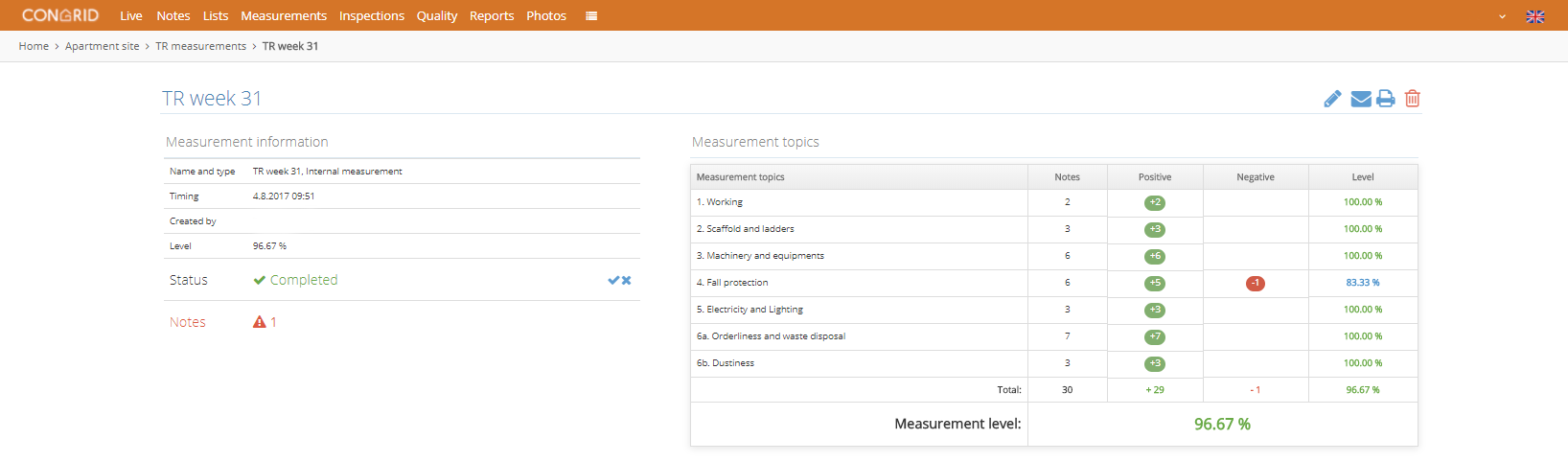This screenshot has width=1568, height=462.
Task: Toggle measurement status with check-cross icon
Action: click(619, 281)
